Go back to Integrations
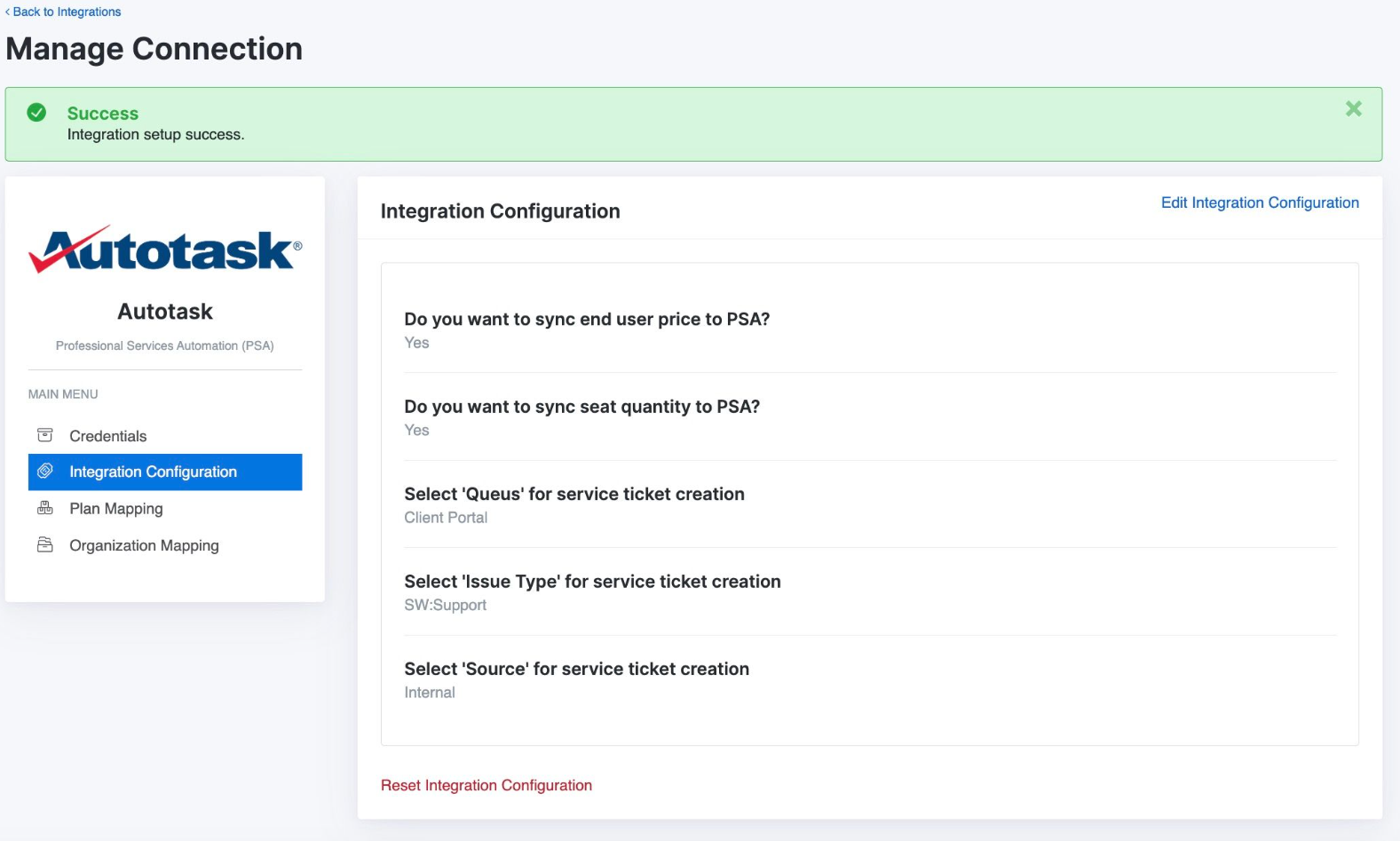 (63, 12)
